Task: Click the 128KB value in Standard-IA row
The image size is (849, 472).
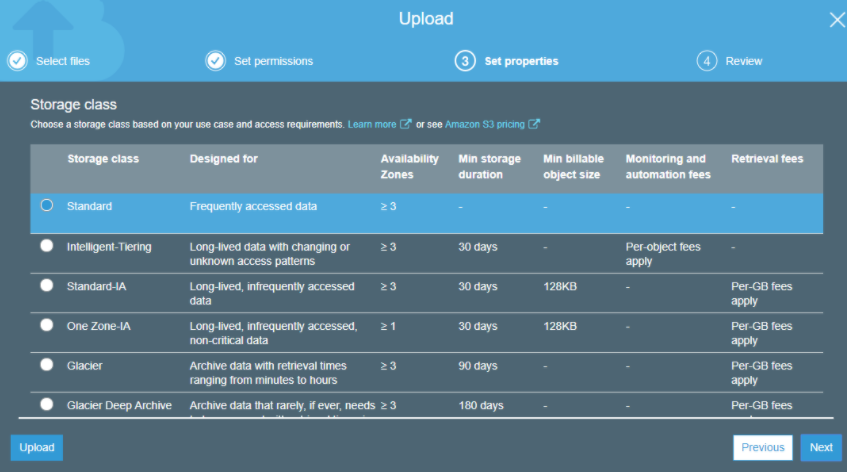Action: pyautogui.click(x=560, y=286)
